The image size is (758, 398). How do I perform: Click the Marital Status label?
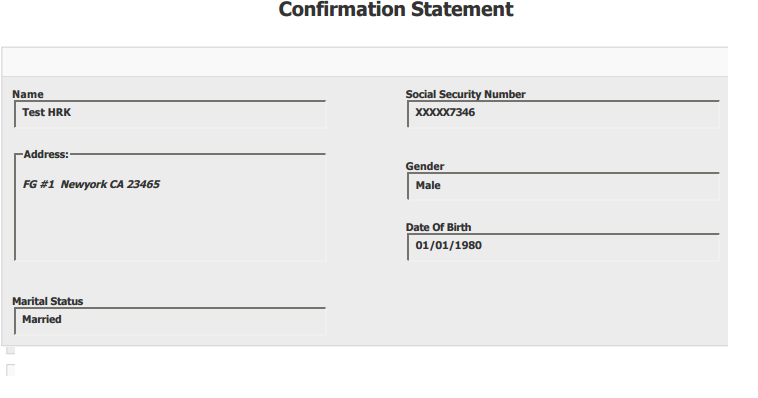pos(47,301)
